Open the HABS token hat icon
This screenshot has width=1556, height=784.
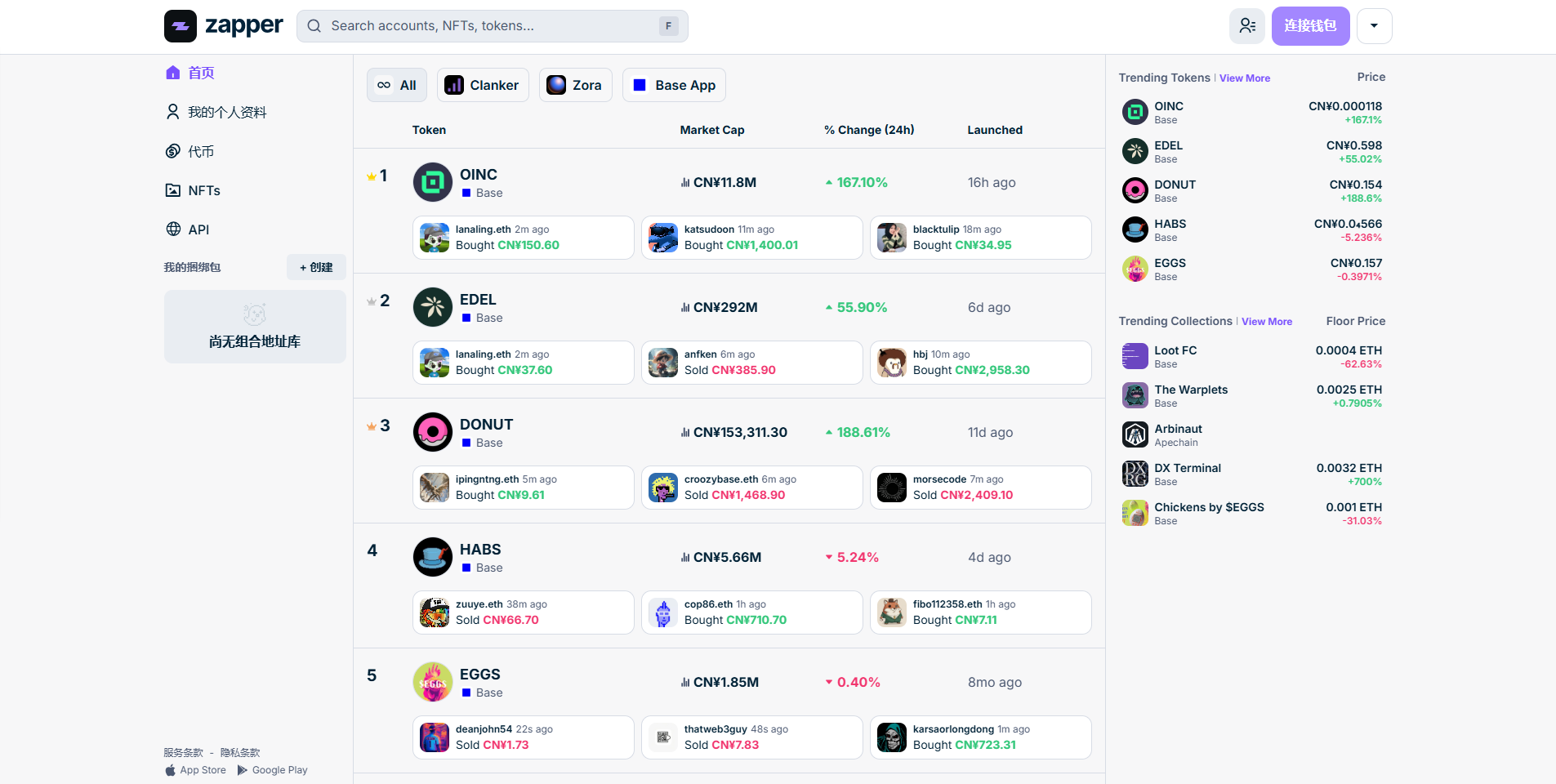432,557
